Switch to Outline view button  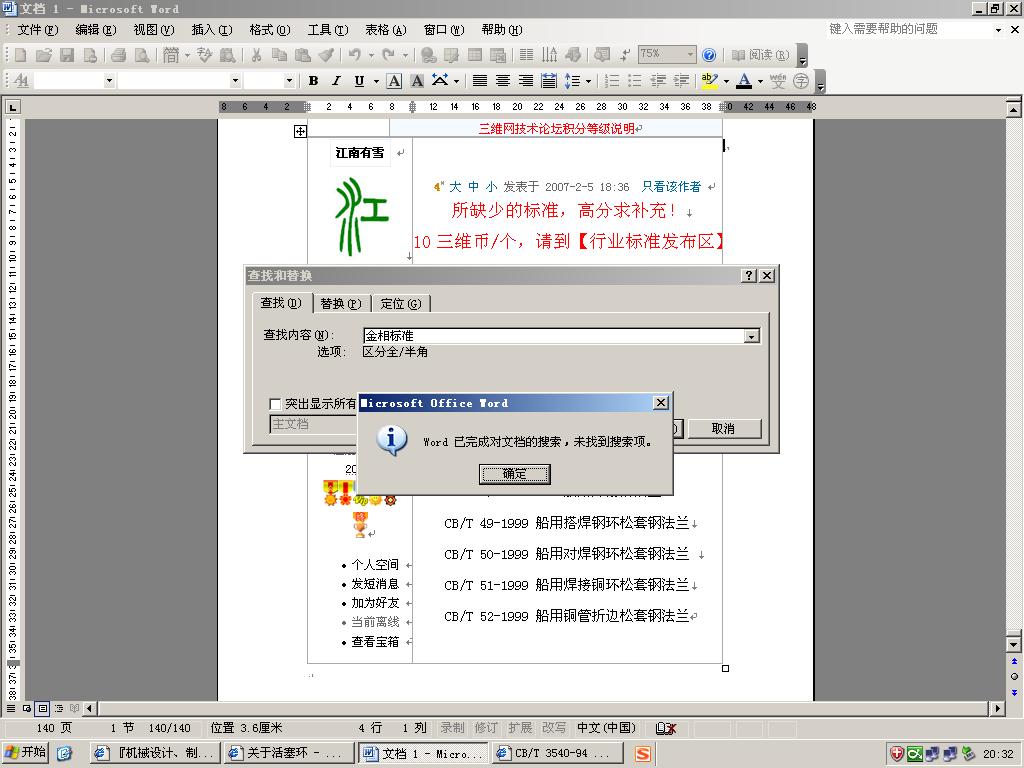pyautogui.click(x=59, y=708)
